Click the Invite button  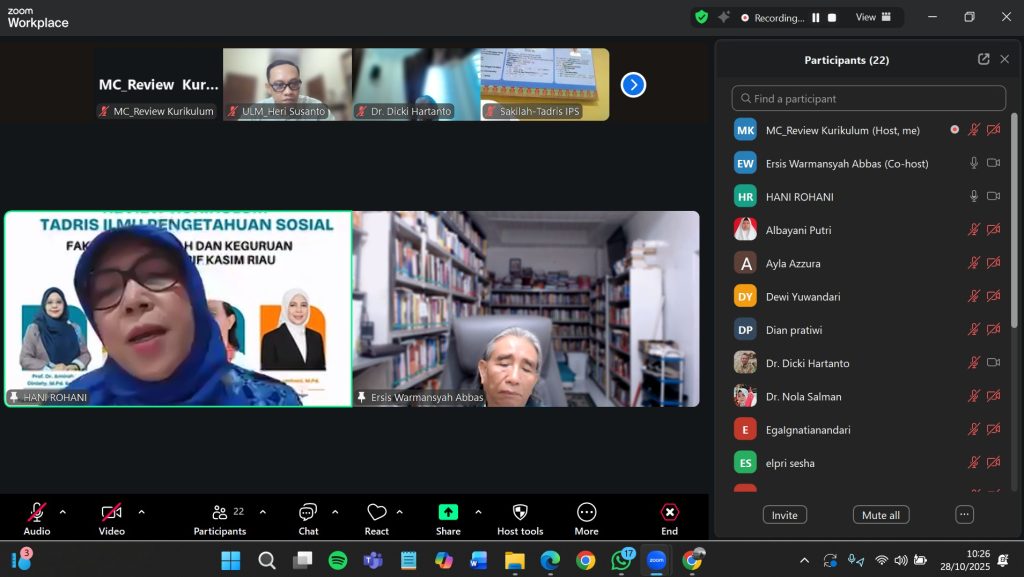click(x=784, y=515)
